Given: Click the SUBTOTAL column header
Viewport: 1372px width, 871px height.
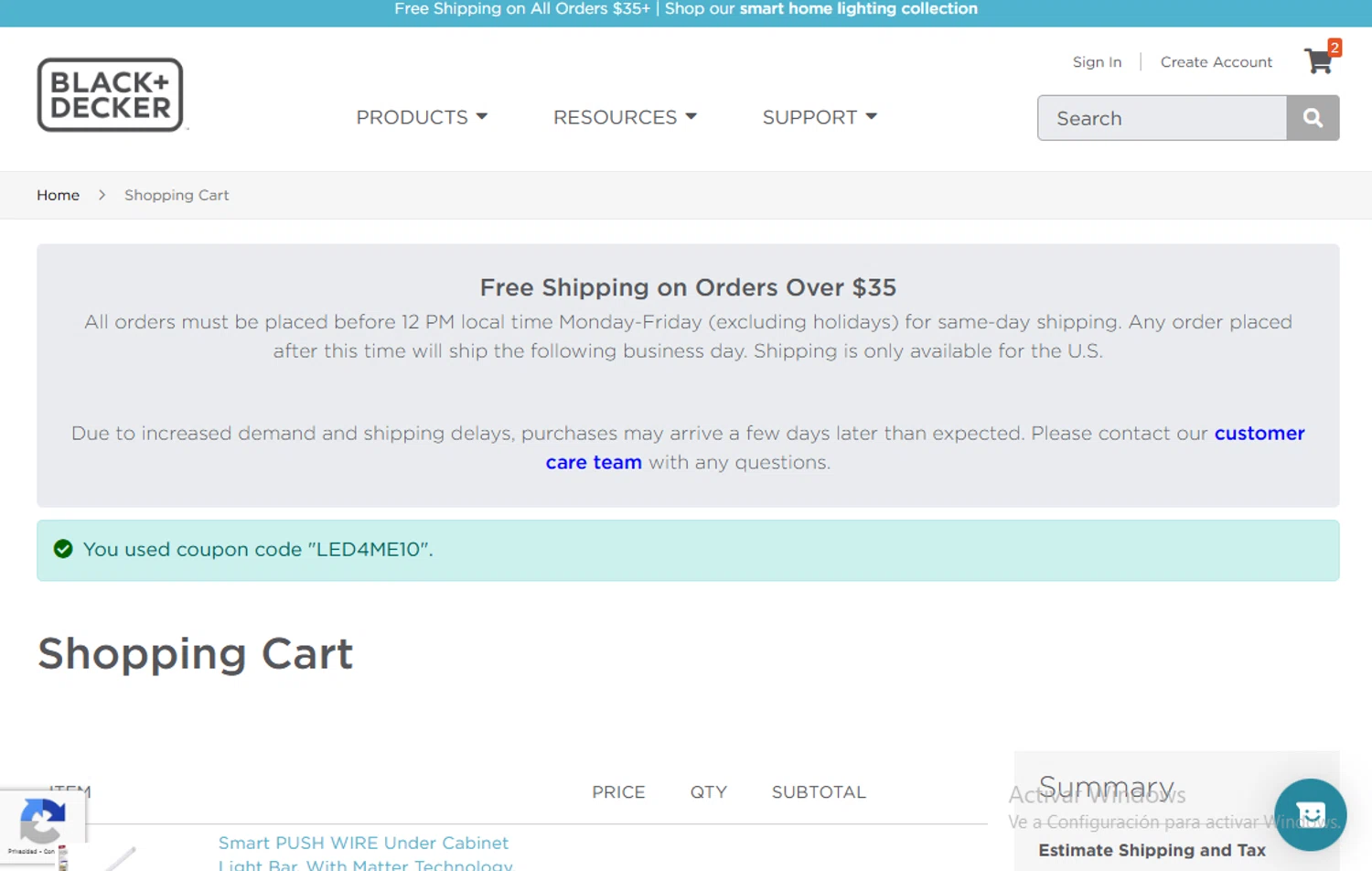Looking at the screenshot, I should 819,792.
